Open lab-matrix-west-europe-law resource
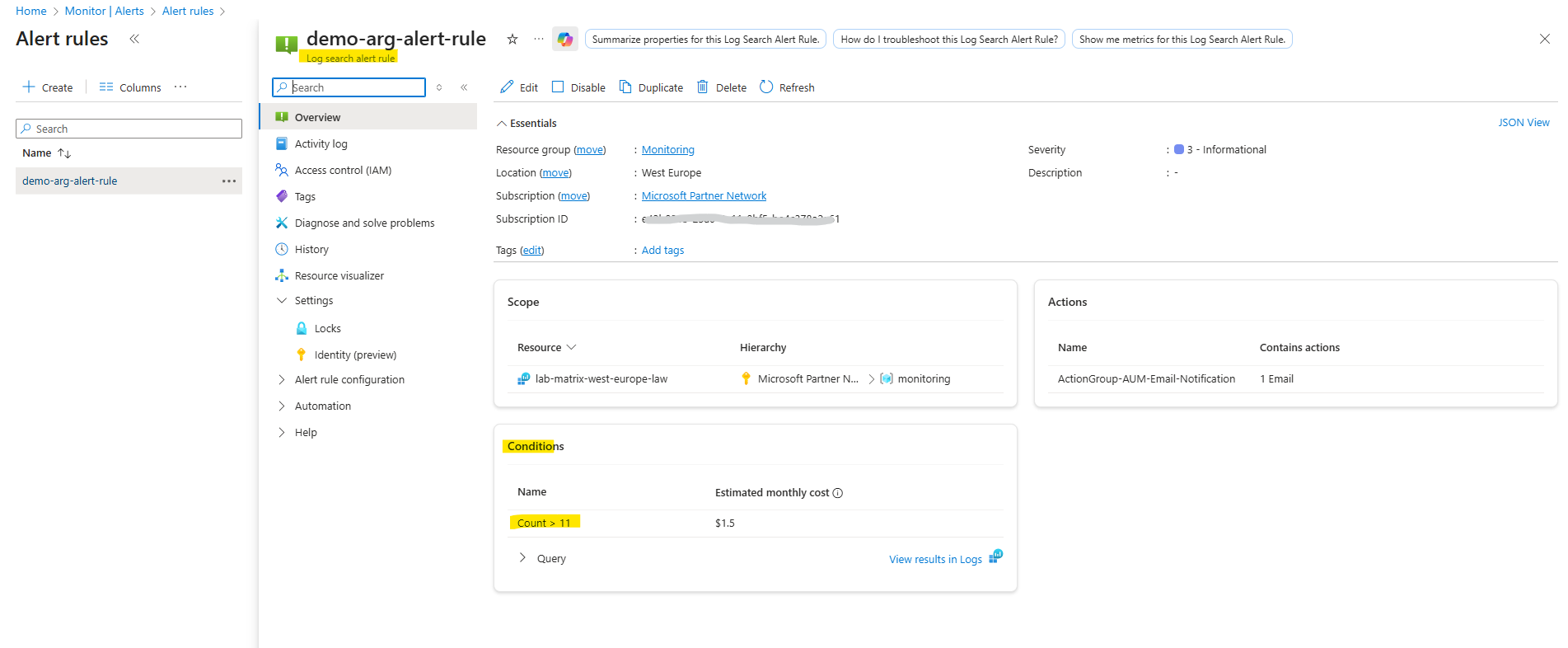Image resolution: width=1568 pixels, height=648 pixels. pyautogui.click(x=601, y=379)
